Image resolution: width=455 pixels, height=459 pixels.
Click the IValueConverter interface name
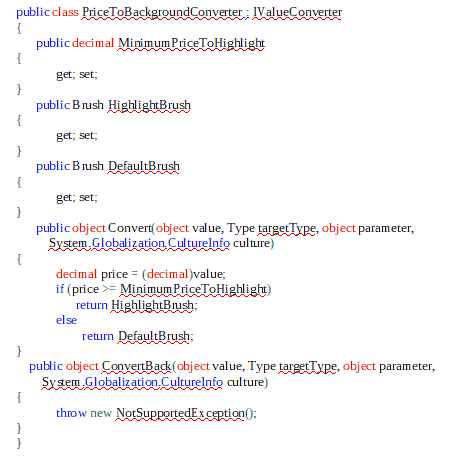tap(297, 12)
